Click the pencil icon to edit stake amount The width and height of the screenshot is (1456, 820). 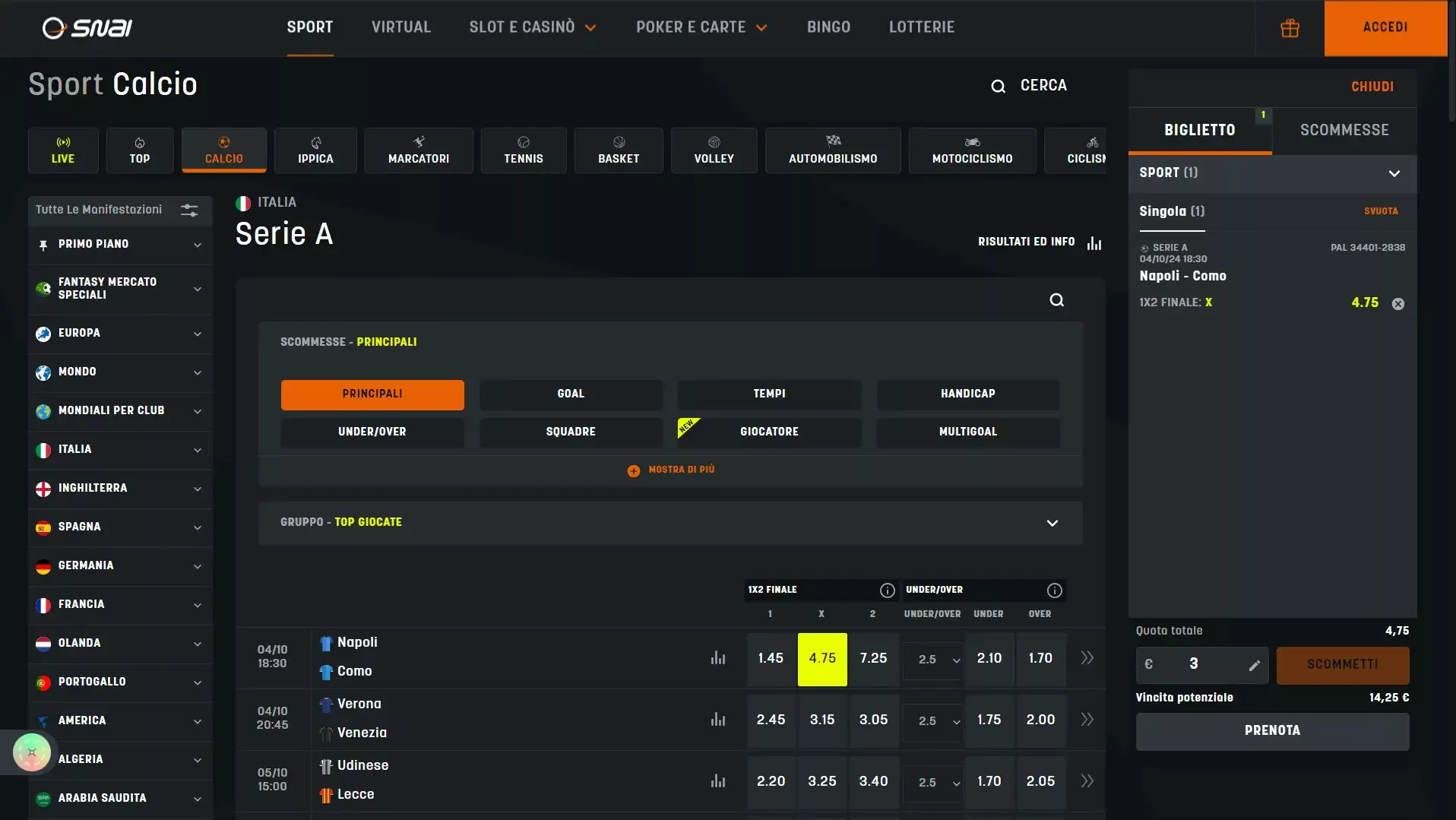[1255, 664]
